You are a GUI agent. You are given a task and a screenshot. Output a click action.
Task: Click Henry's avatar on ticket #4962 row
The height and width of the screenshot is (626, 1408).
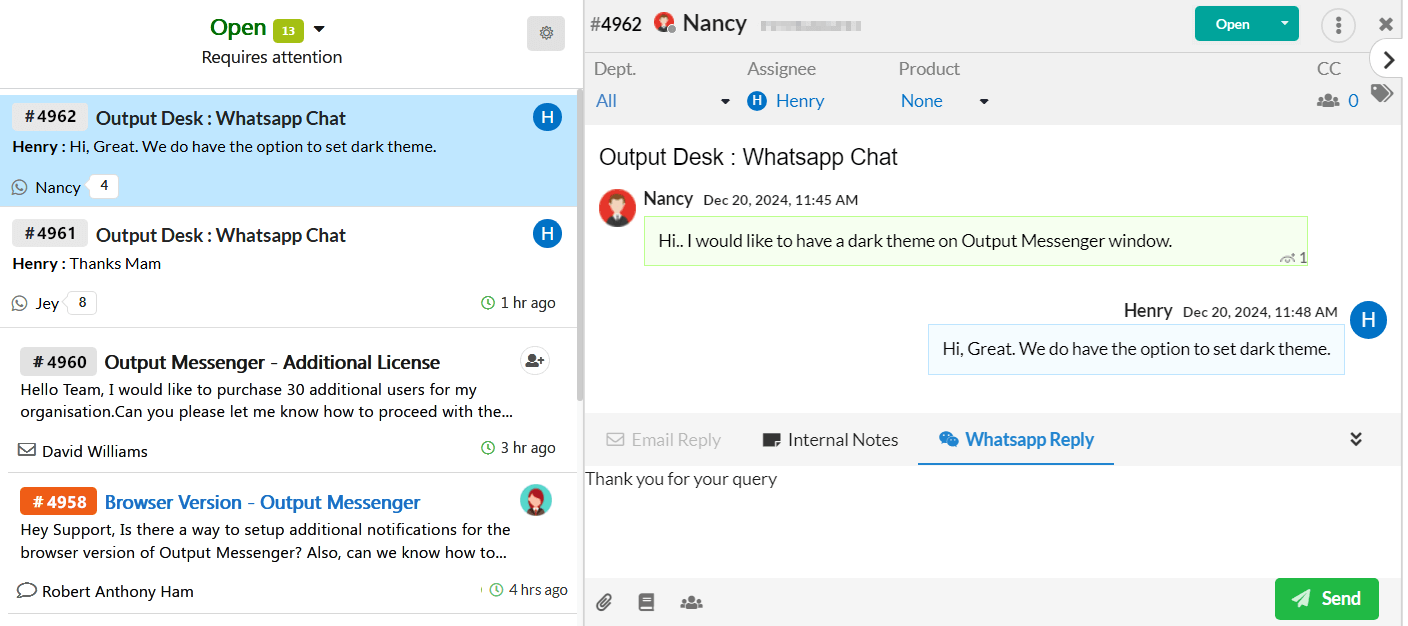(x=547, y=118)
